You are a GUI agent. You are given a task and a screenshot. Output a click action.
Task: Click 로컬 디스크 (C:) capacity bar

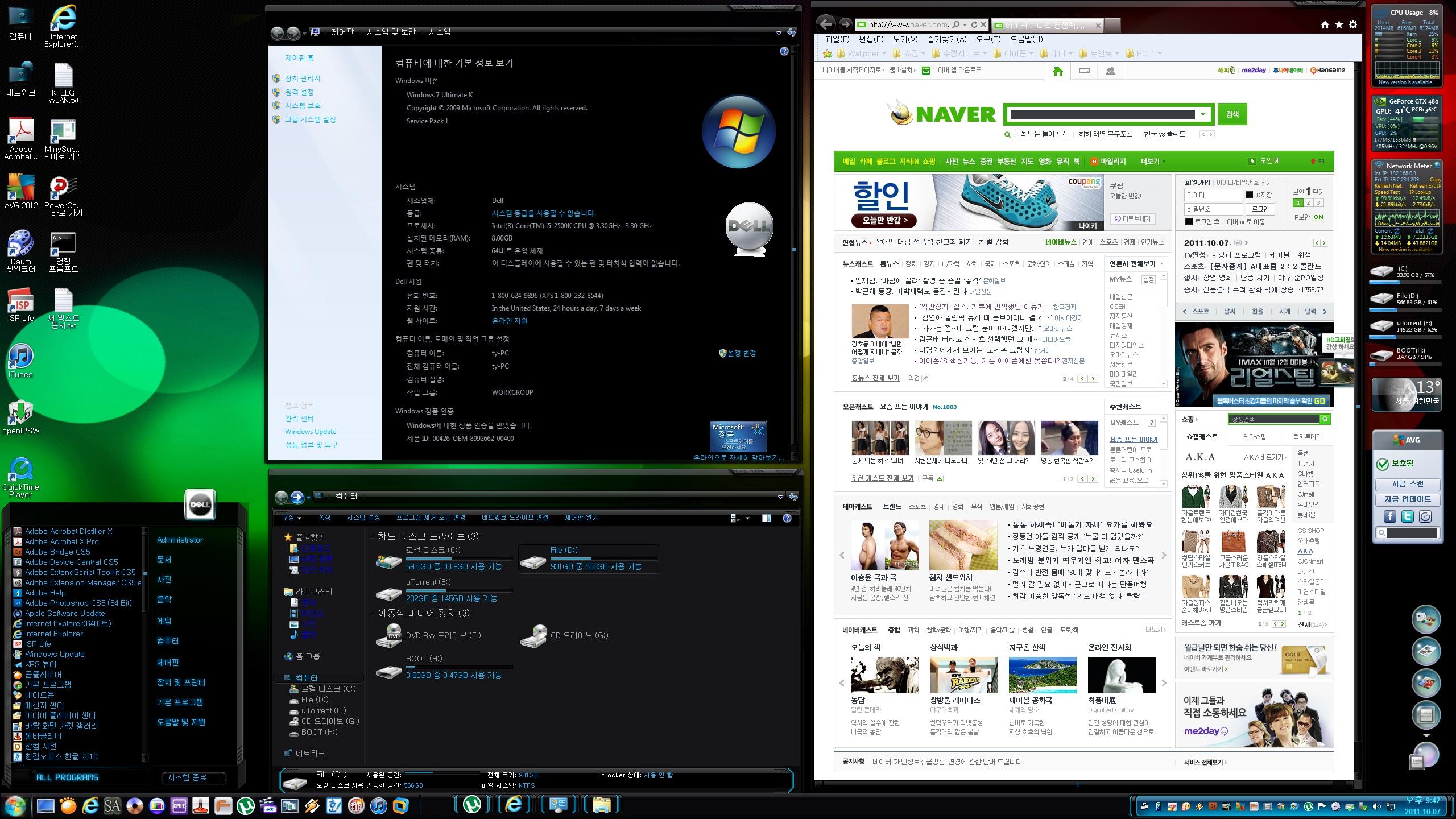tap(460, 558)
